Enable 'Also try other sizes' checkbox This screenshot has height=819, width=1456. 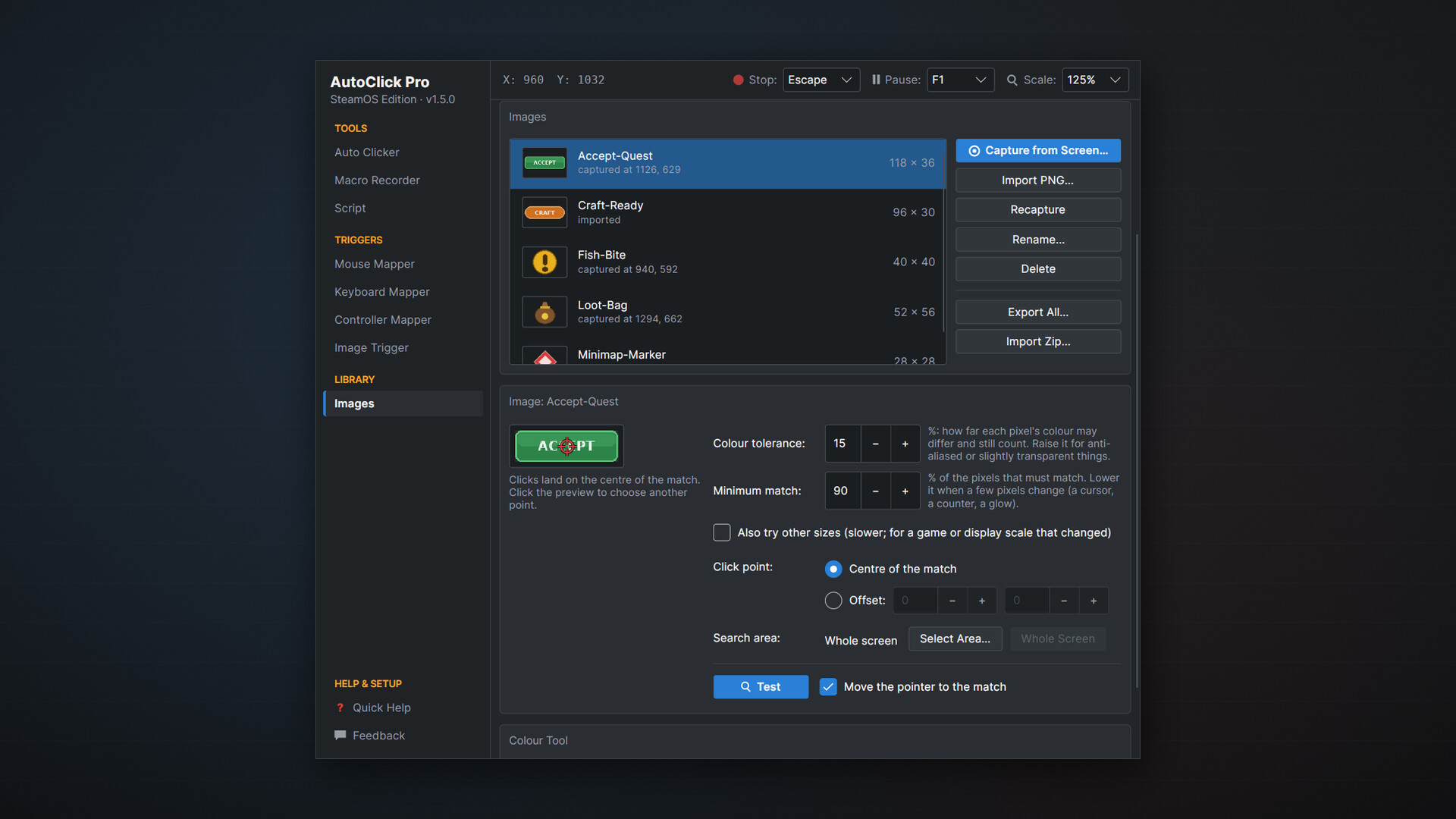coord(722,532)
